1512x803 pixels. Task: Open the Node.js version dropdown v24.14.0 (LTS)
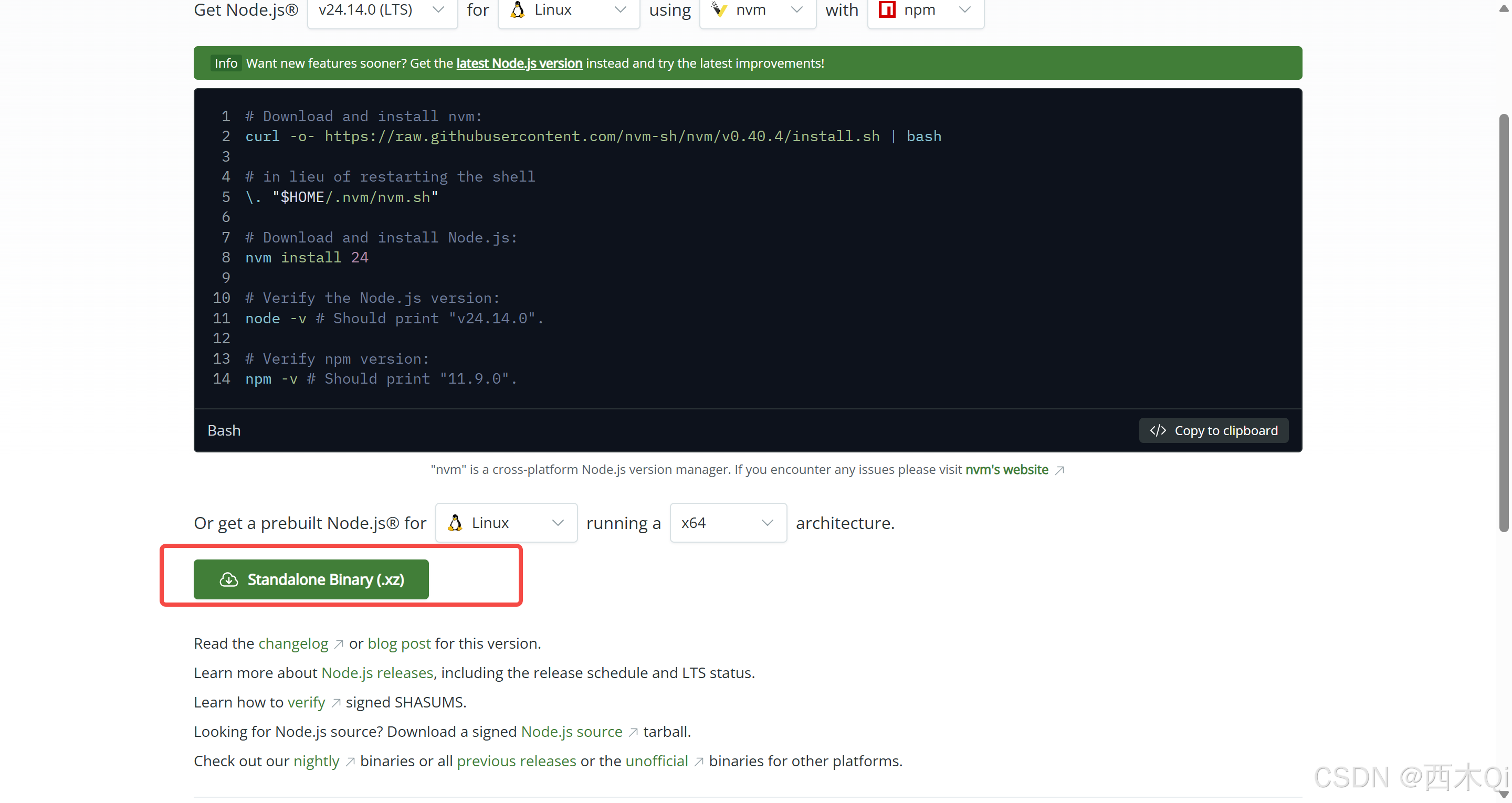382,10
